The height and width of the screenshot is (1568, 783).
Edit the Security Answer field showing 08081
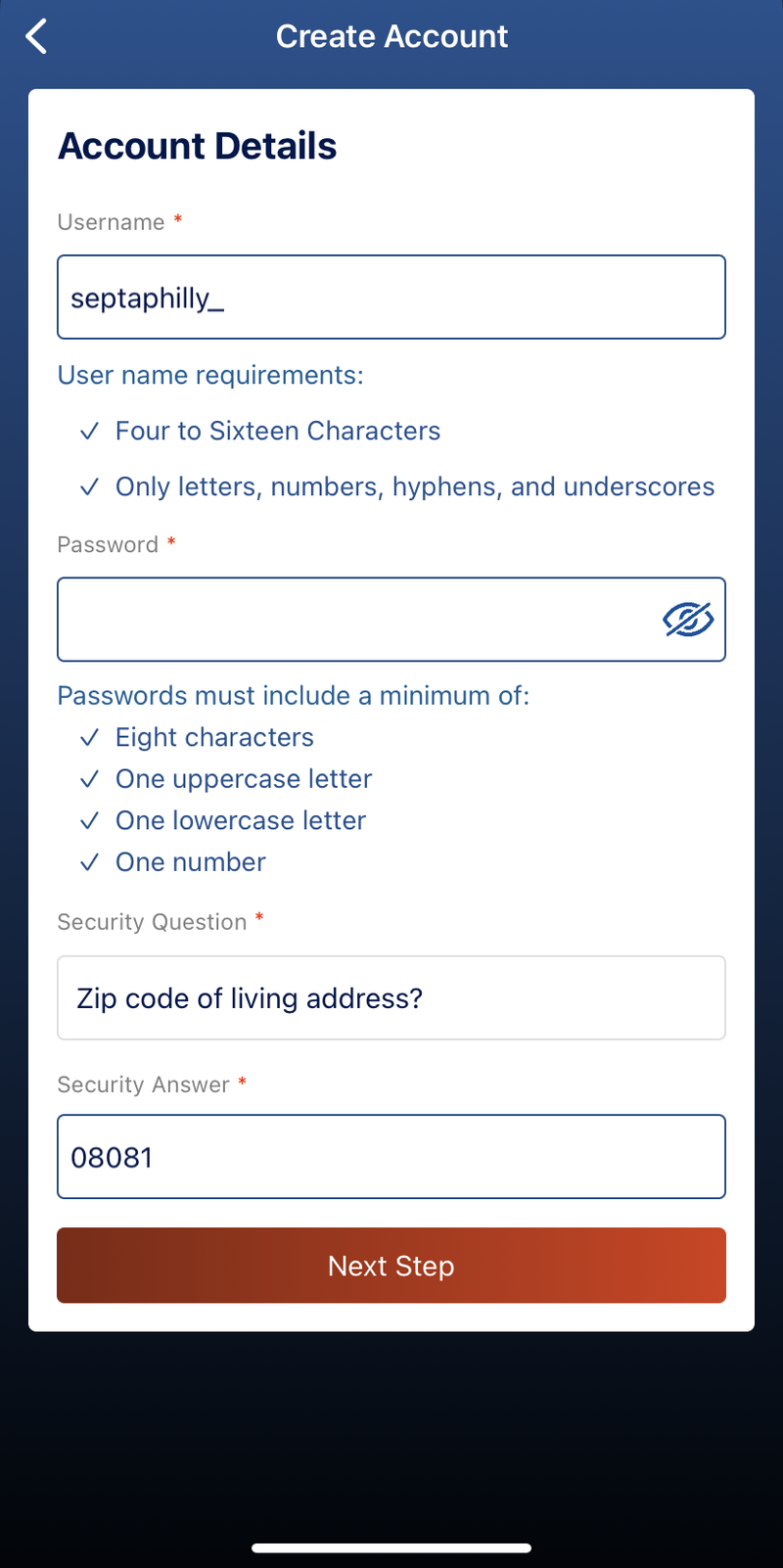tap(391, 1156)
